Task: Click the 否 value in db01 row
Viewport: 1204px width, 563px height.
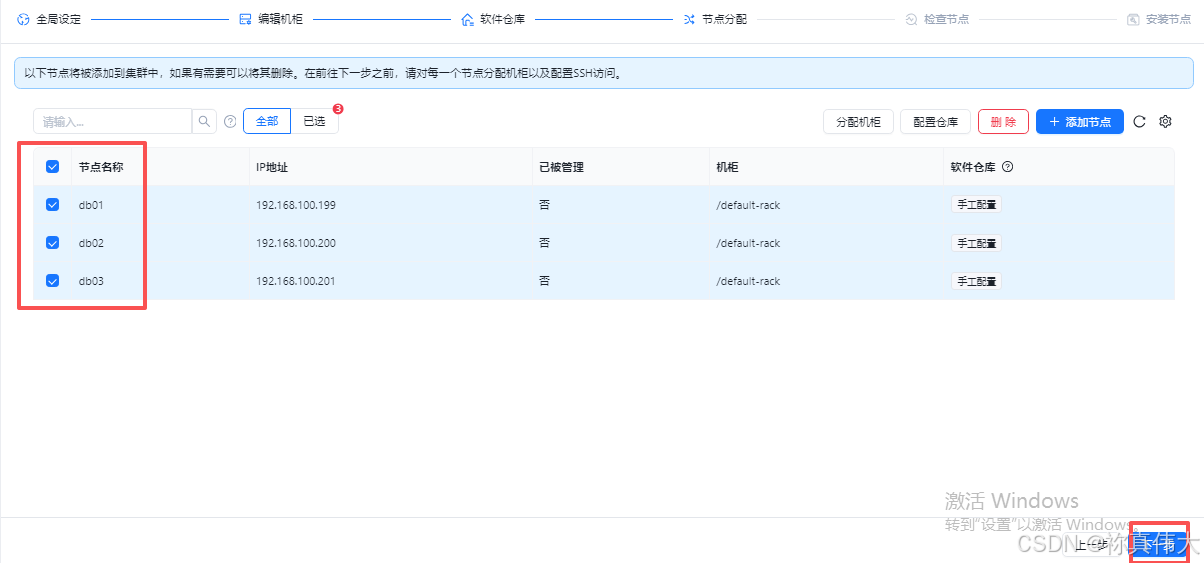Action: [x=544, y=205]
